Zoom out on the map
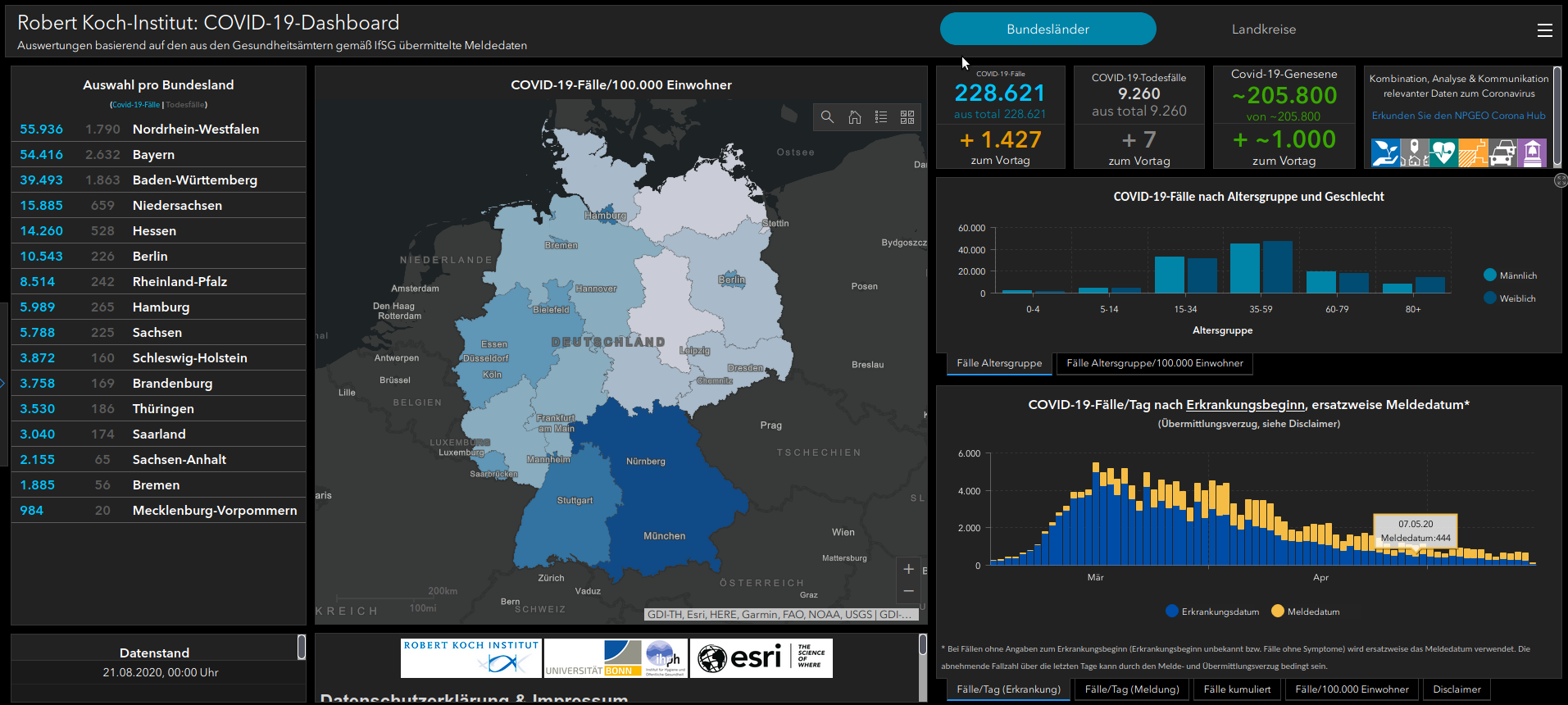 point(908,591)
